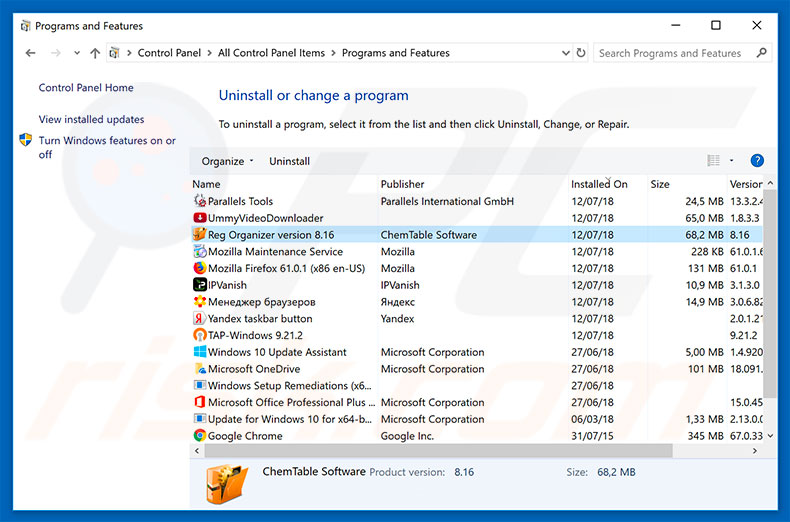790x522 pixels.
Task: Click the forward navigation arrow
Action: pos(55,53)
